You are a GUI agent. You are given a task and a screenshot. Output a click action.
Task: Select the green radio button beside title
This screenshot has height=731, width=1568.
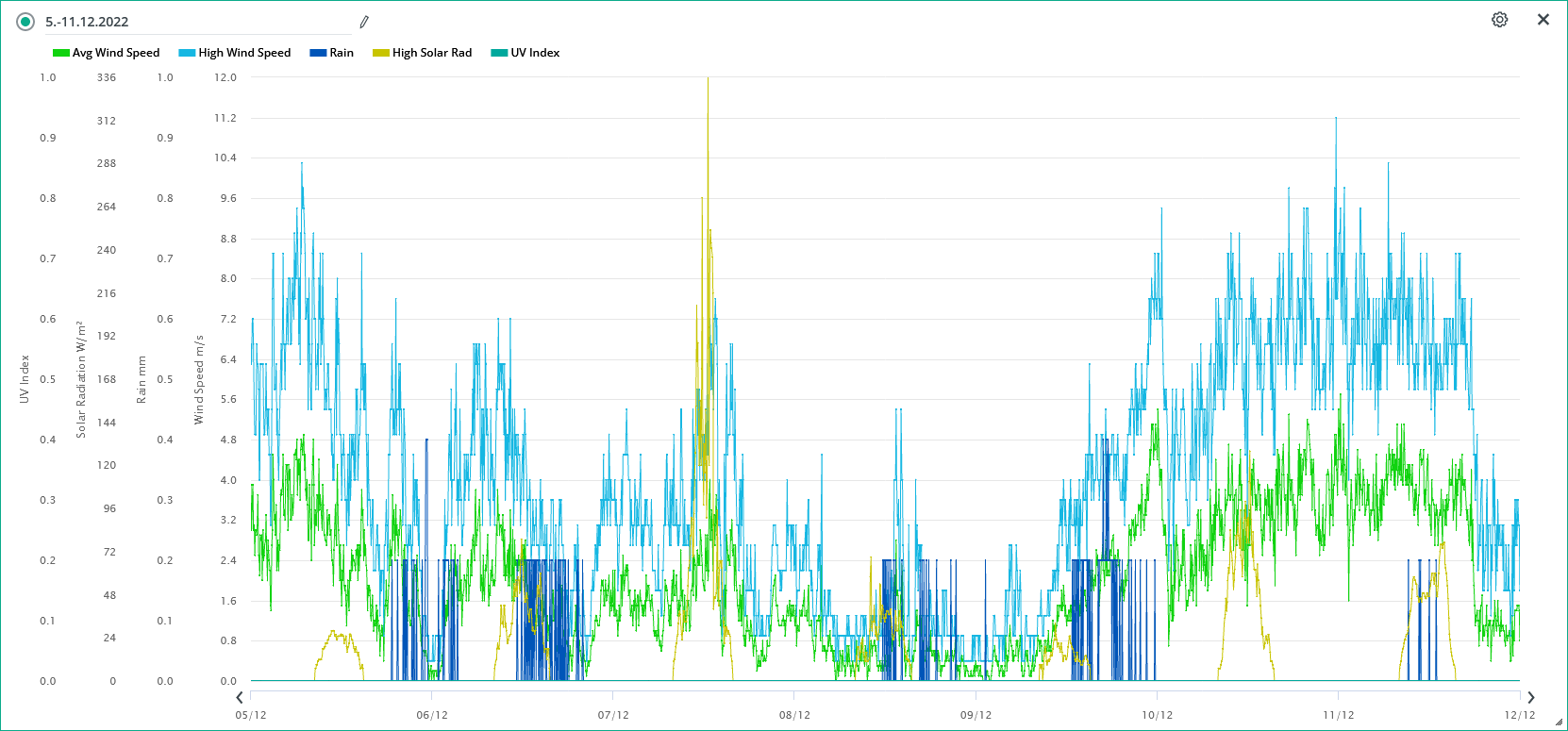(x=25, y=22)
